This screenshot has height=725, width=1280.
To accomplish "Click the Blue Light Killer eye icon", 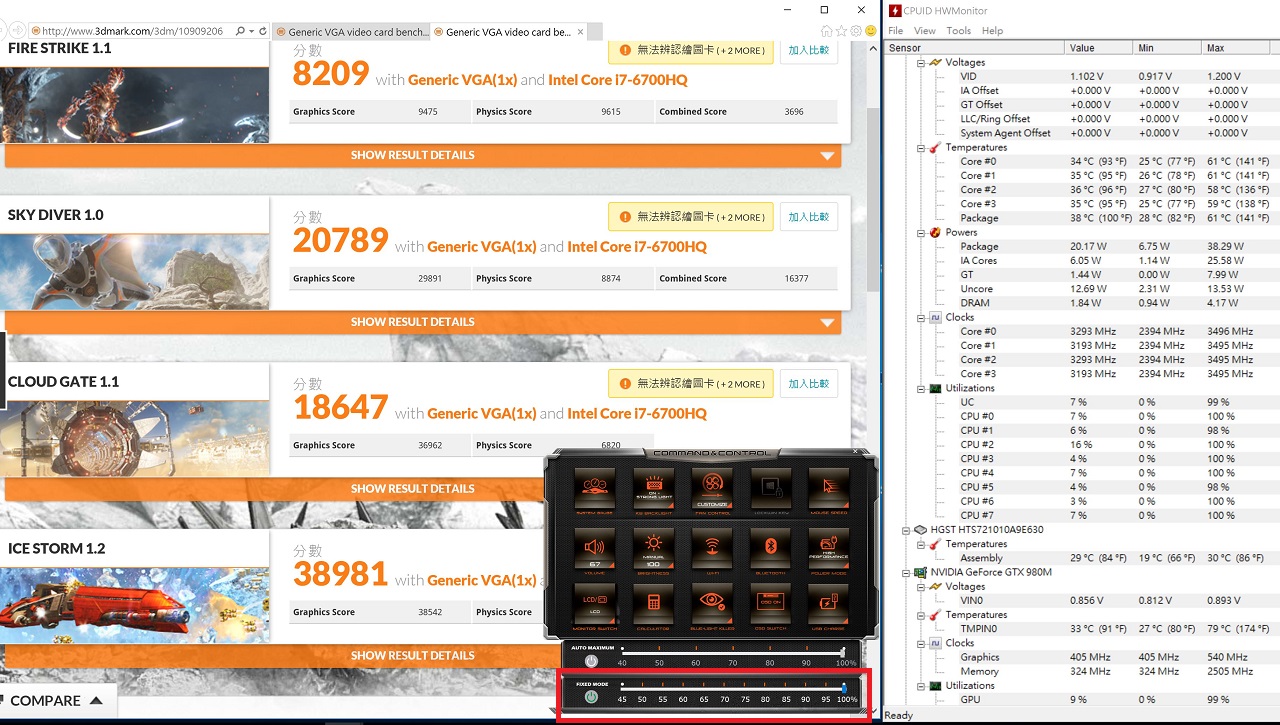I will click(x=712, y=604).
